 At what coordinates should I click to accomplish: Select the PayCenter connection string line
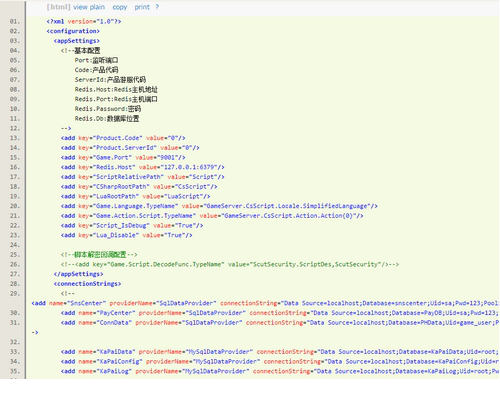[x=280, y=313]
